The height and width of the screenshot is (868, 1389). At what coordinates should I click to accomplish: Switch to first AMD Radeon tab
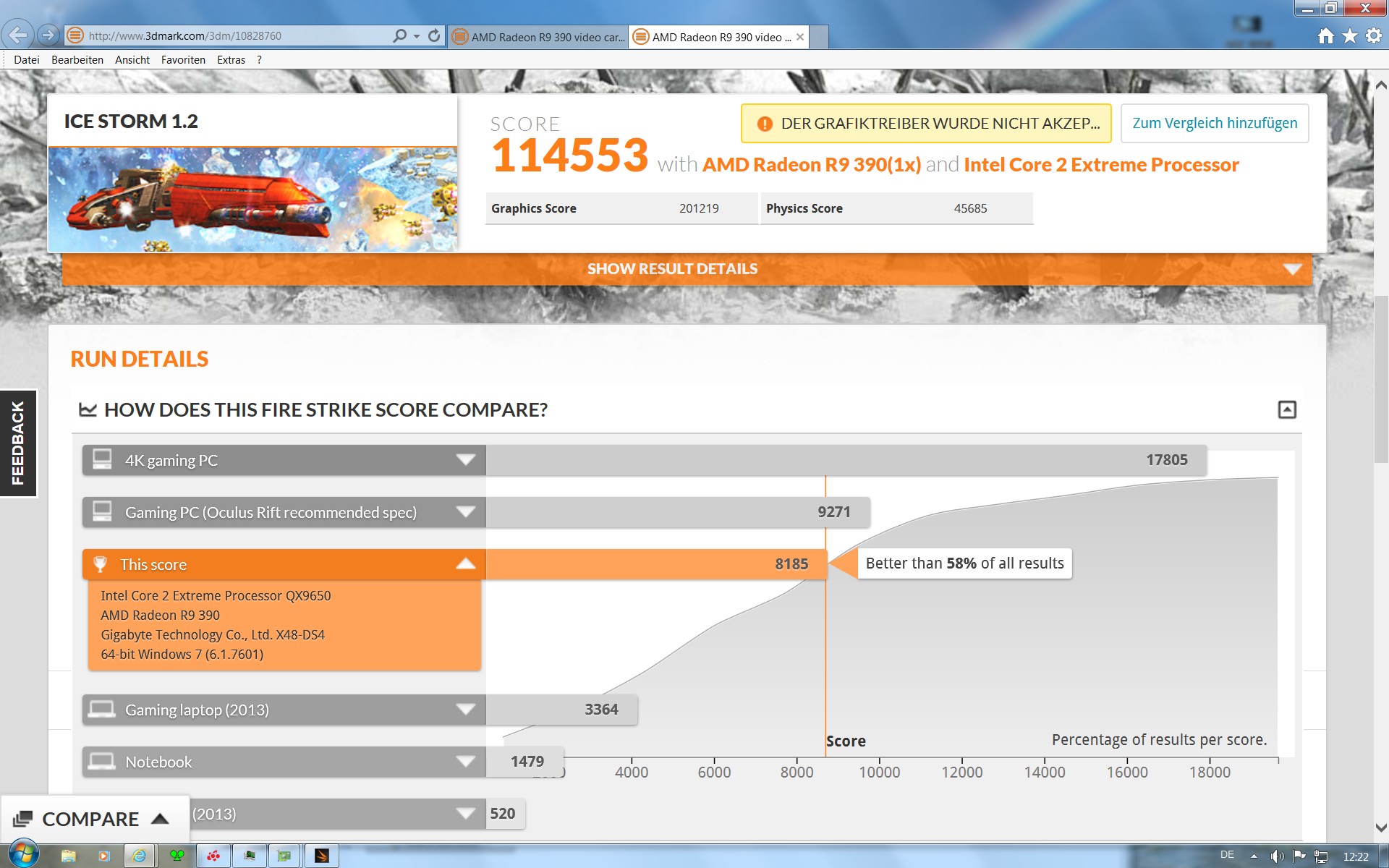pos(538,37)
